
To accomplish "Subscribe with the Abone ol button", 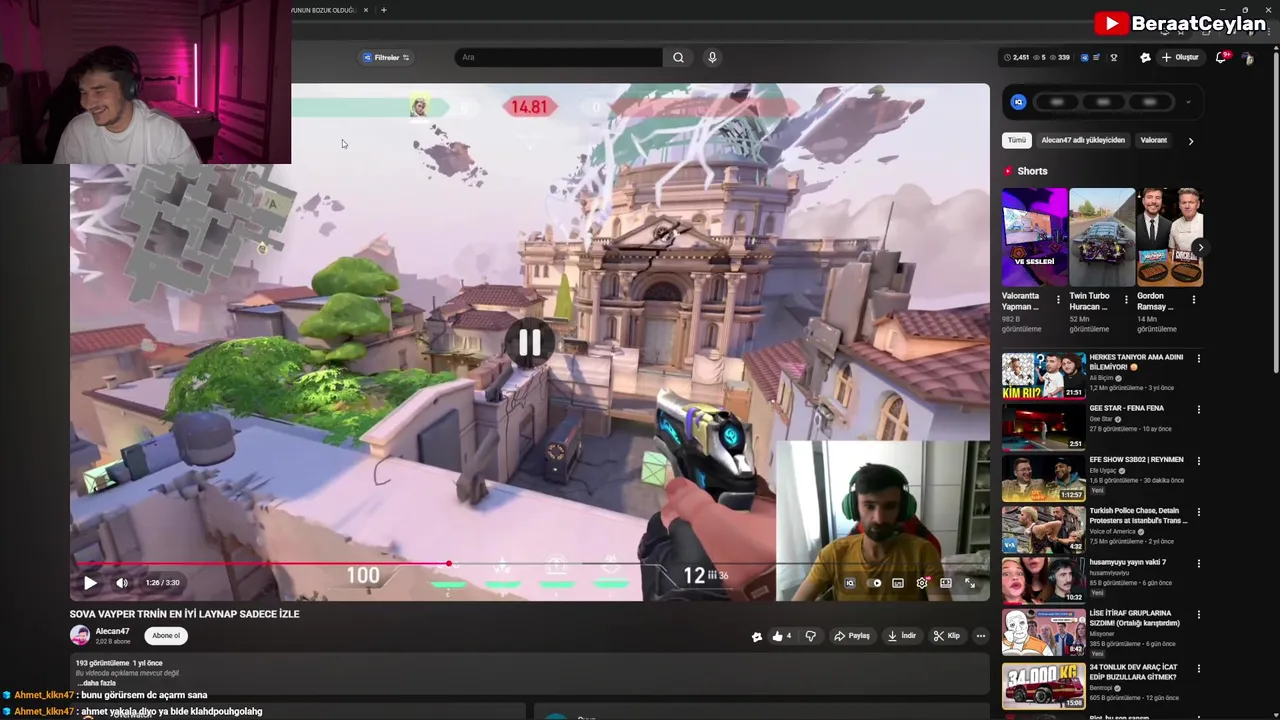I will point(166,635).
